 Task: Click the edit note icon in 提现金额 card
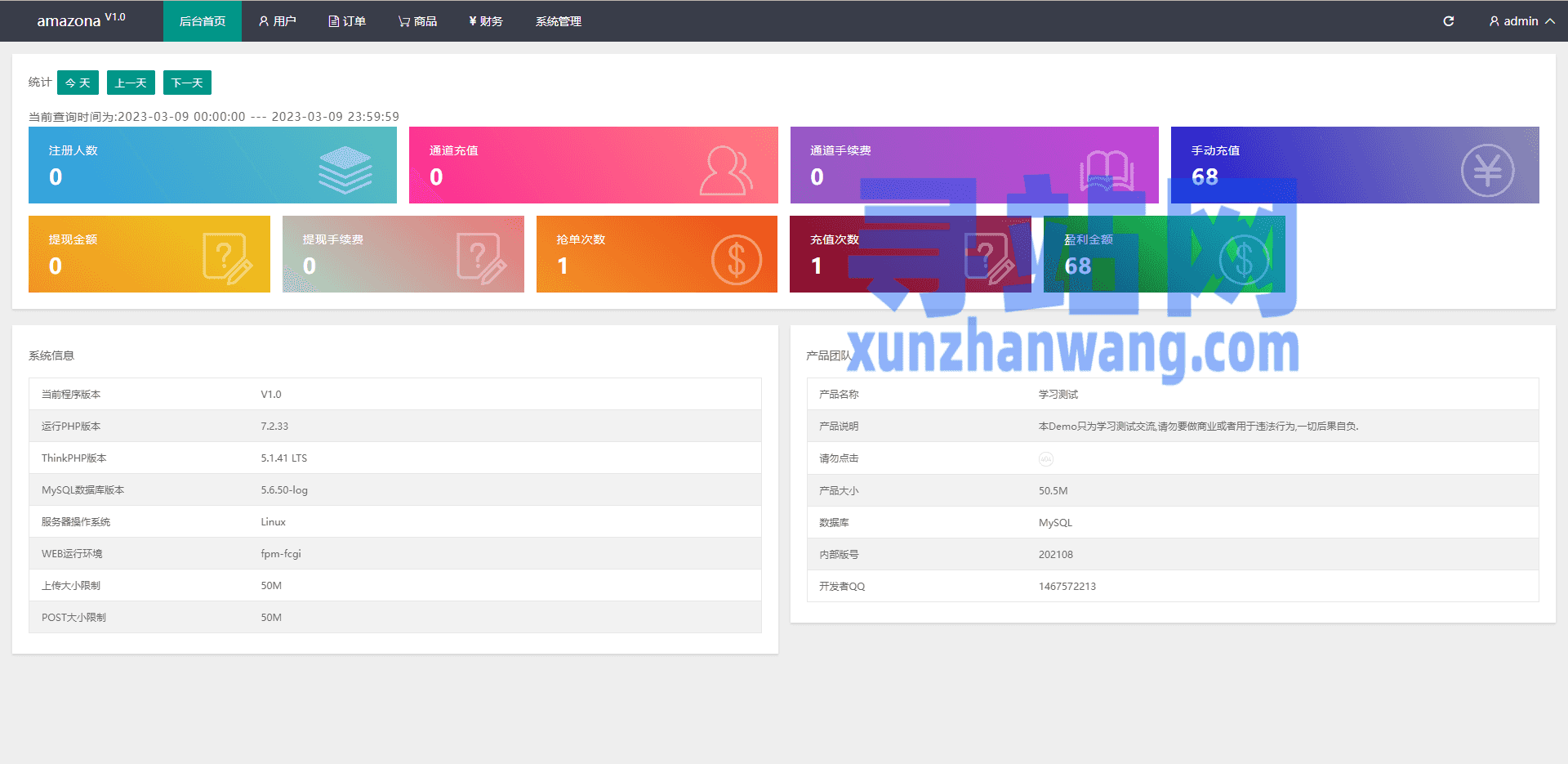(227, 258)
